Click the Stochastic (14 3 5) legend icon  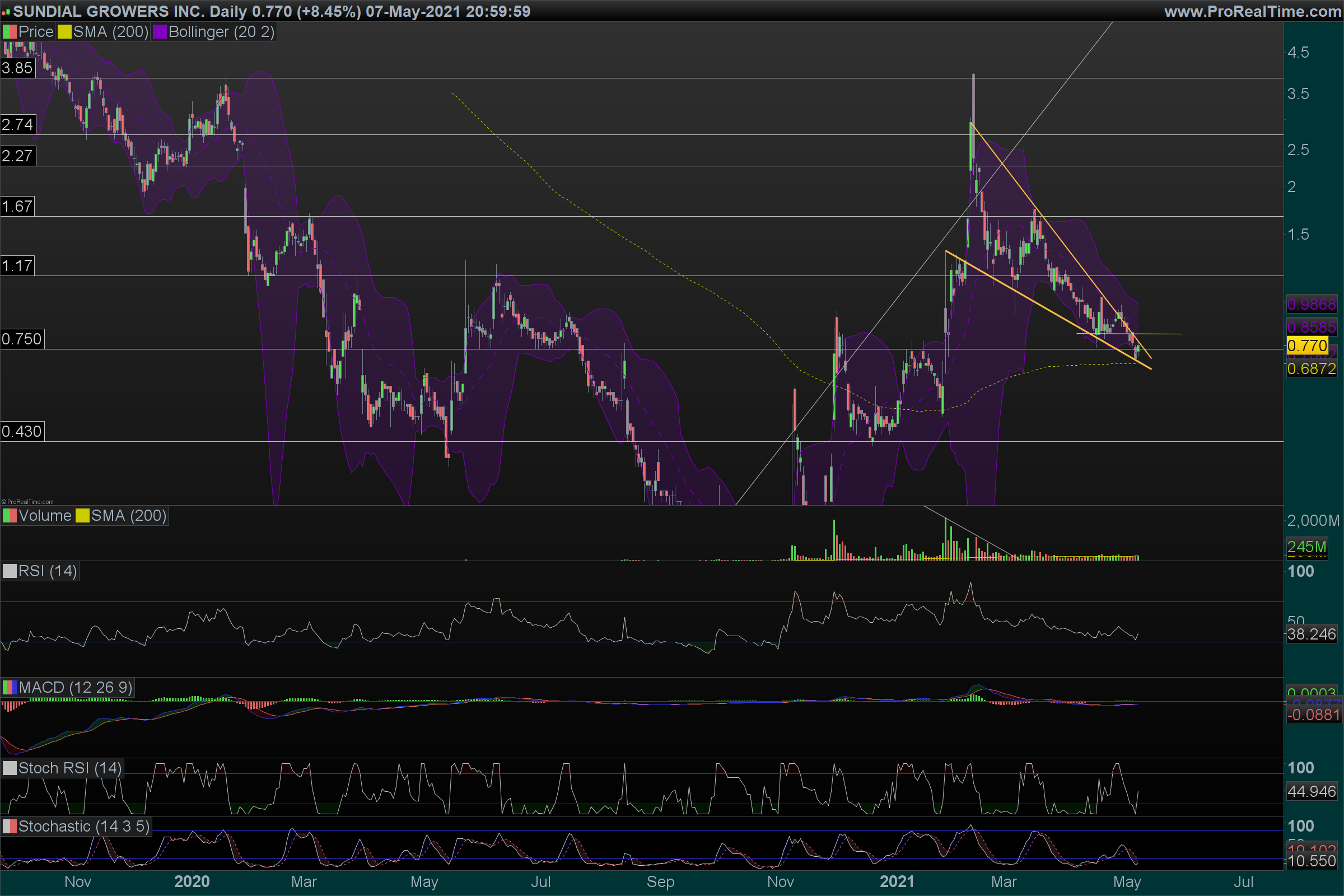click(10, 827)
